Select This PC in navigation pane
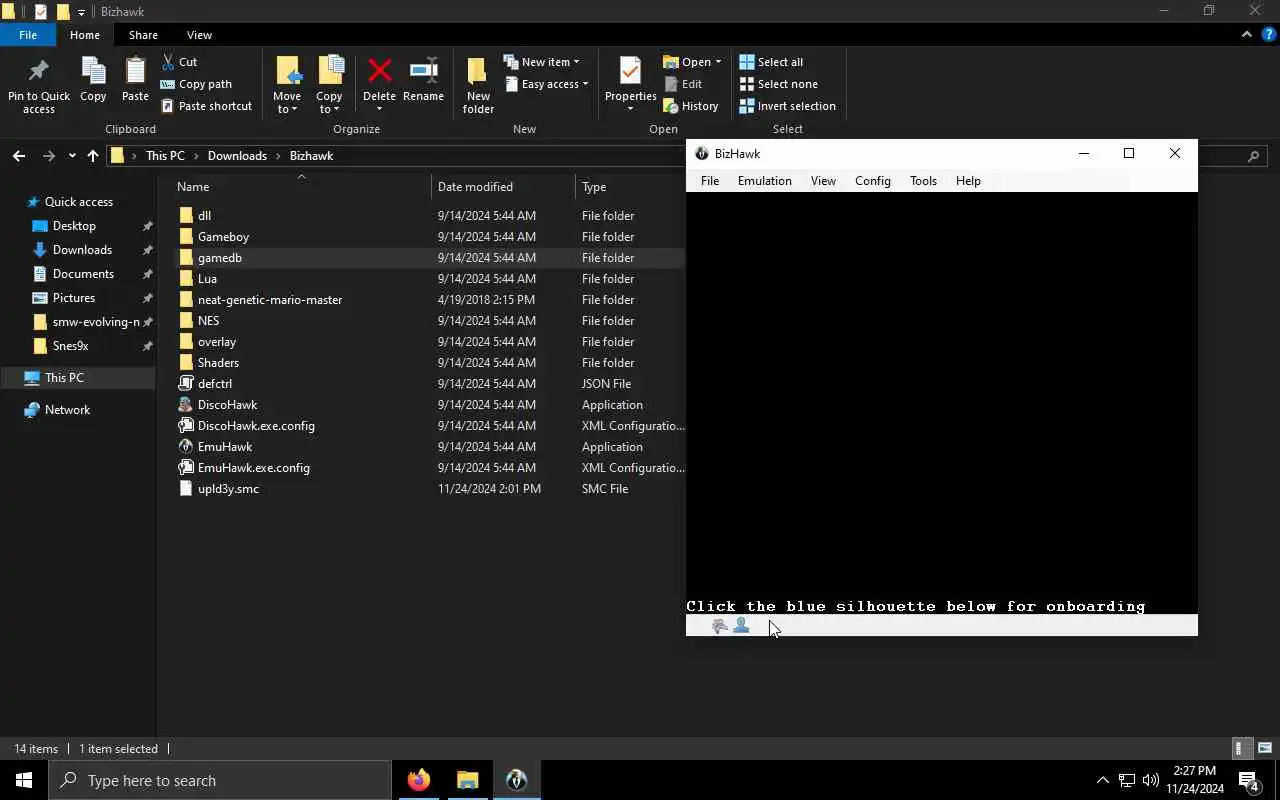Viewport: 1280px width, 800px height. tap(64, 378)
